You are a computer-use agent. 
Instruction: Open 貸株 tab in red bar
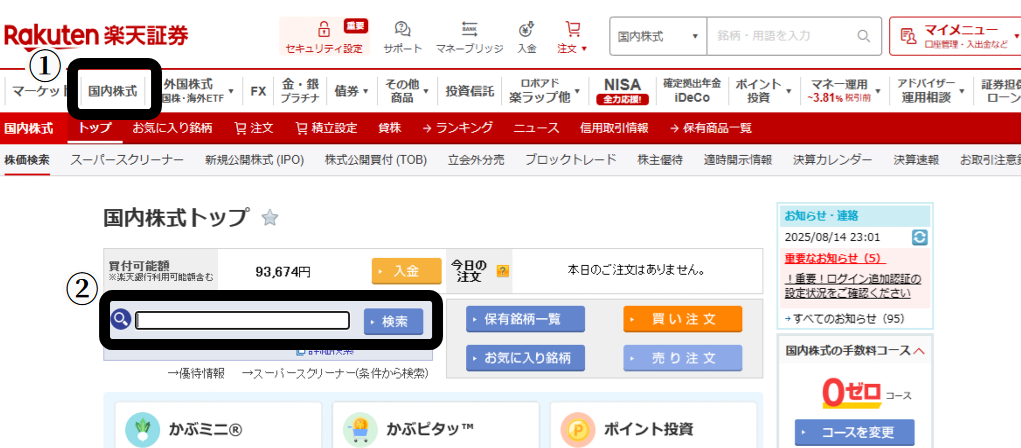pyautogui.click(x=389, y=128)
